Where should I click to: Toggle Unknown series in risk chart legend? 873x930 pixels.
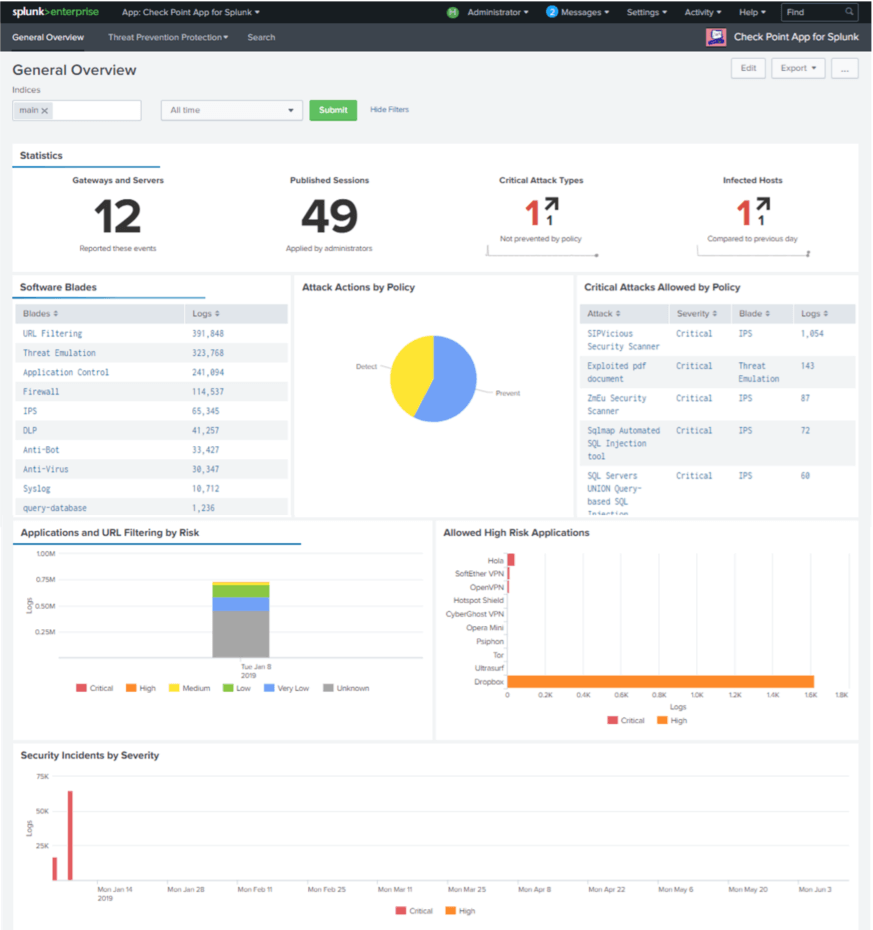coord(346,688)
